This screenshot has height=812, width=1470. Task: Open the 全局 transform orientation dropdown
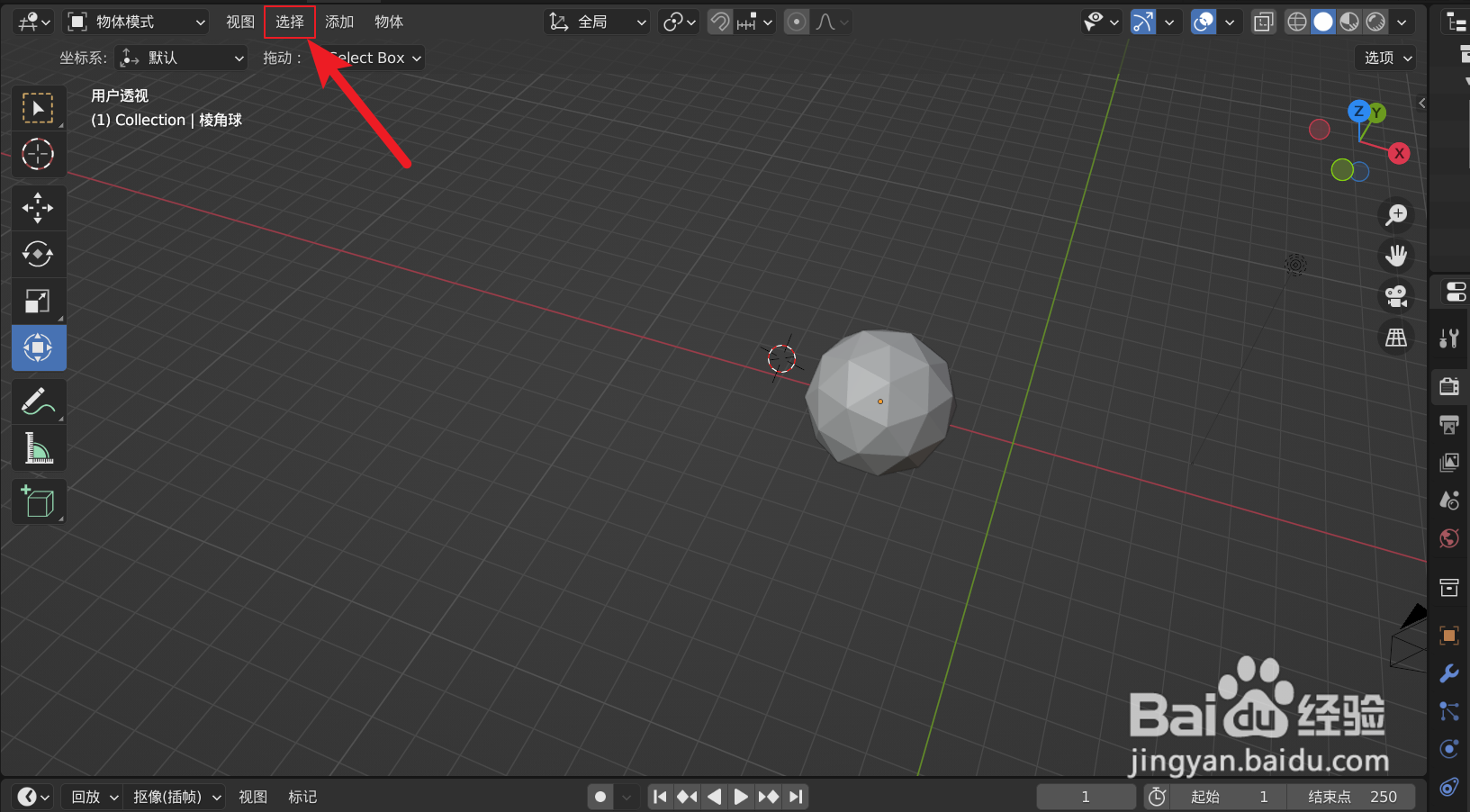click(x=598, y=22)
